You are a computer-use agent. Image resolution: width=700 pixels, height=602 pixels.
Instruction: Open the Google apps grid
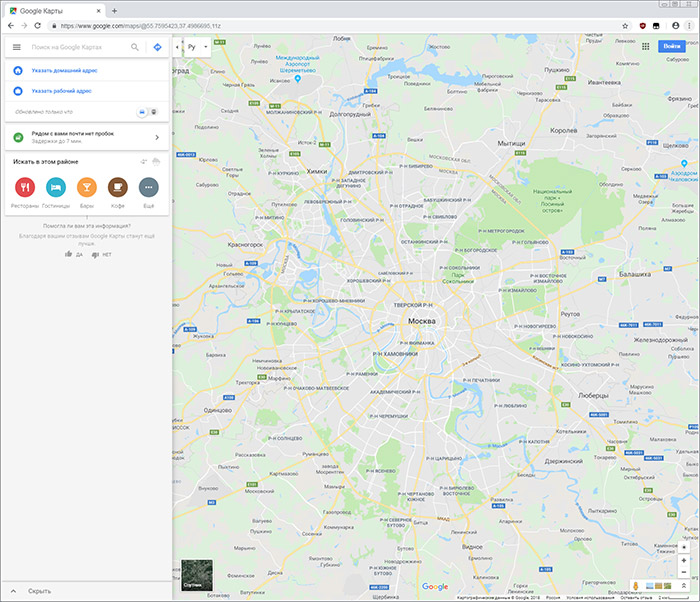pyautogui.click(x=646, y=46)
